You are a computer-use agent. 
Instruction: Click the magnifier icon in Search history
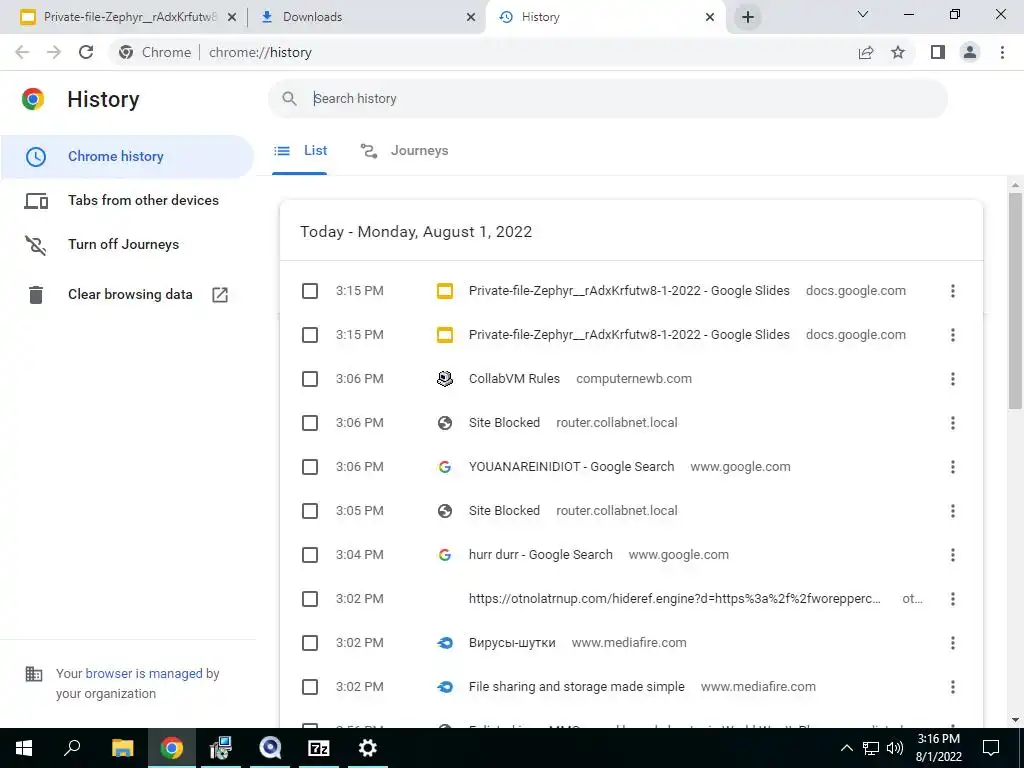(x=289, y=99)
